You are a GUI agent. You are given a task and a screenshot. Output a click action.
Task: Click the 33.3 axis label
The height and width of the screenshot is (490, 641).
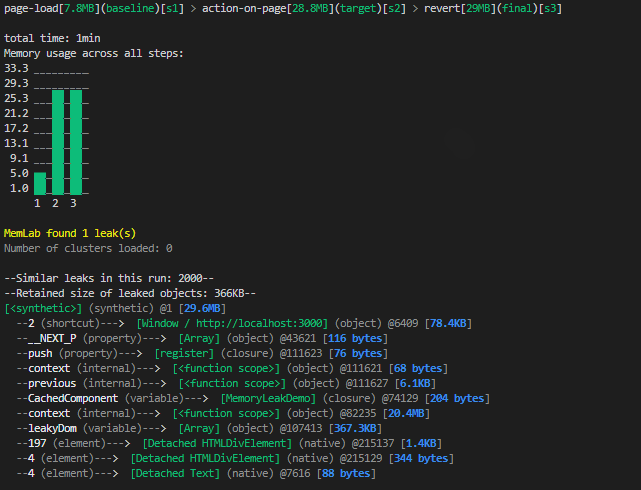coord(16,68)
